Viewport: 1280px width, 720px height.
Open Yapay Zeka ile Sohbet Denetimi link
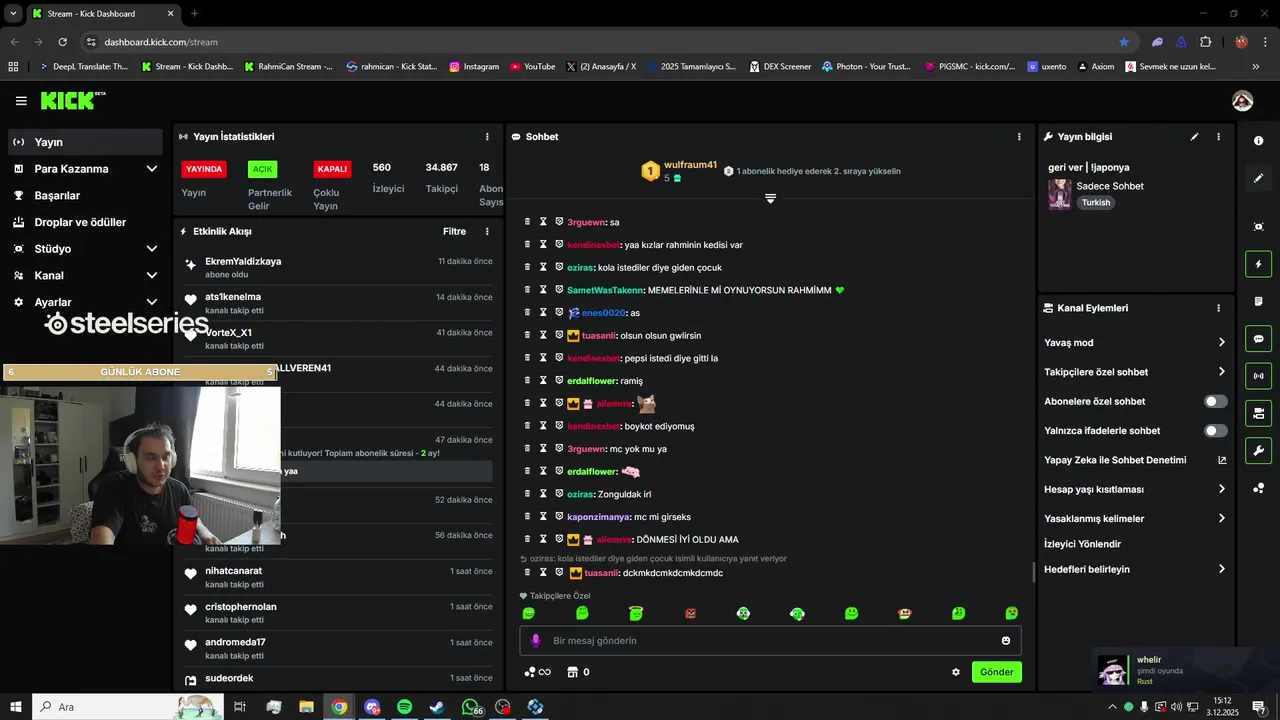coord(1135,460)
